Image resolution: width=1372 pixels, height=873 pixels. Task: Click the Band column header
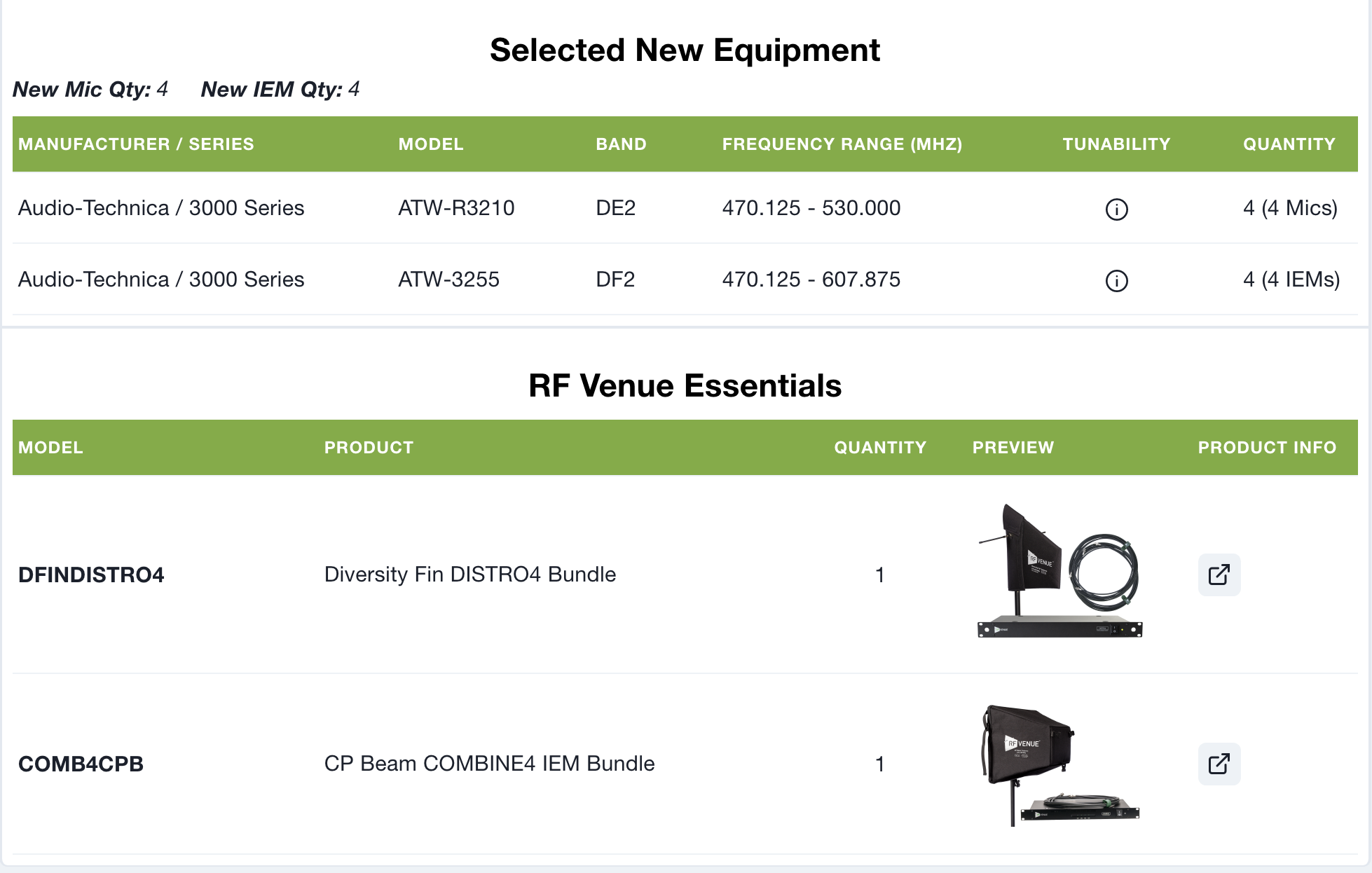point(621,144)
